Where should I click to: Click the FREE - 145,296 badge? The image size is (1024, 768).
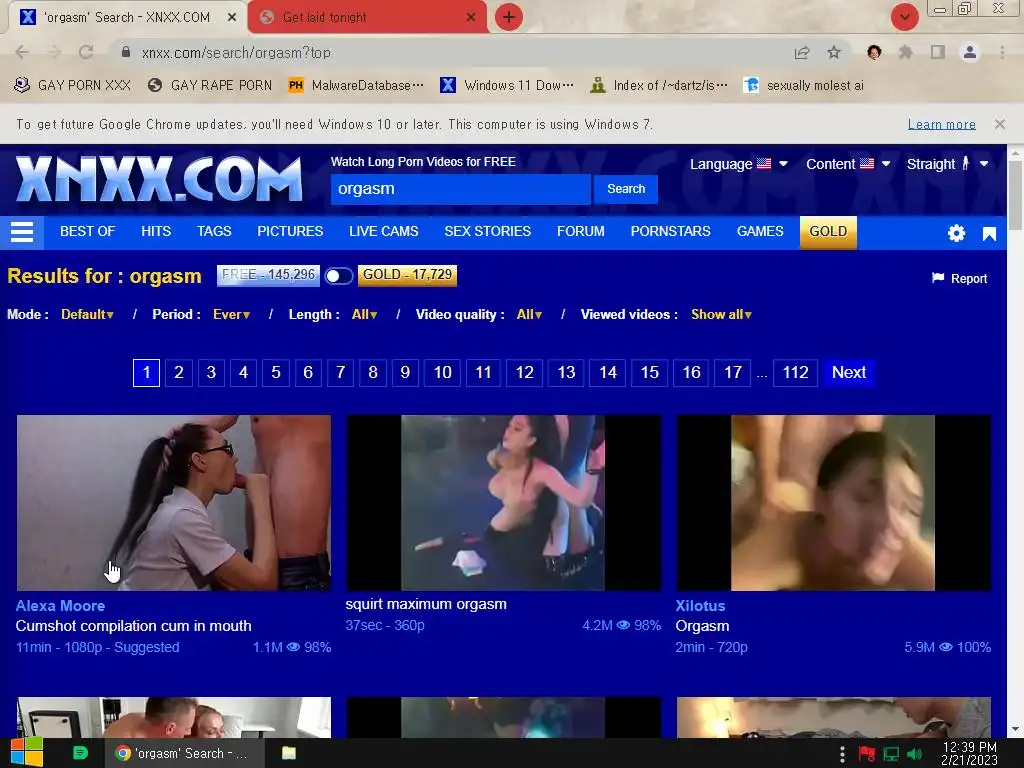click(268, 275)
